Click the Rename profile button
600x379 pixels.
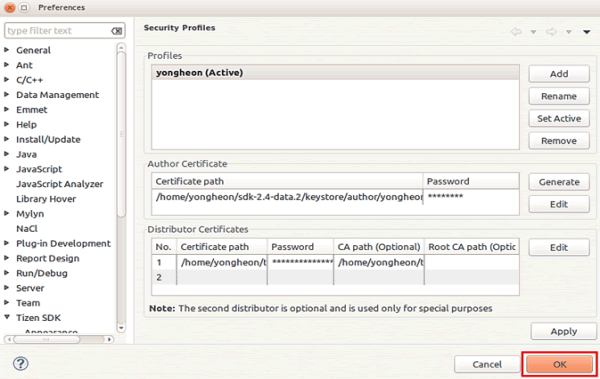[559, 96]
